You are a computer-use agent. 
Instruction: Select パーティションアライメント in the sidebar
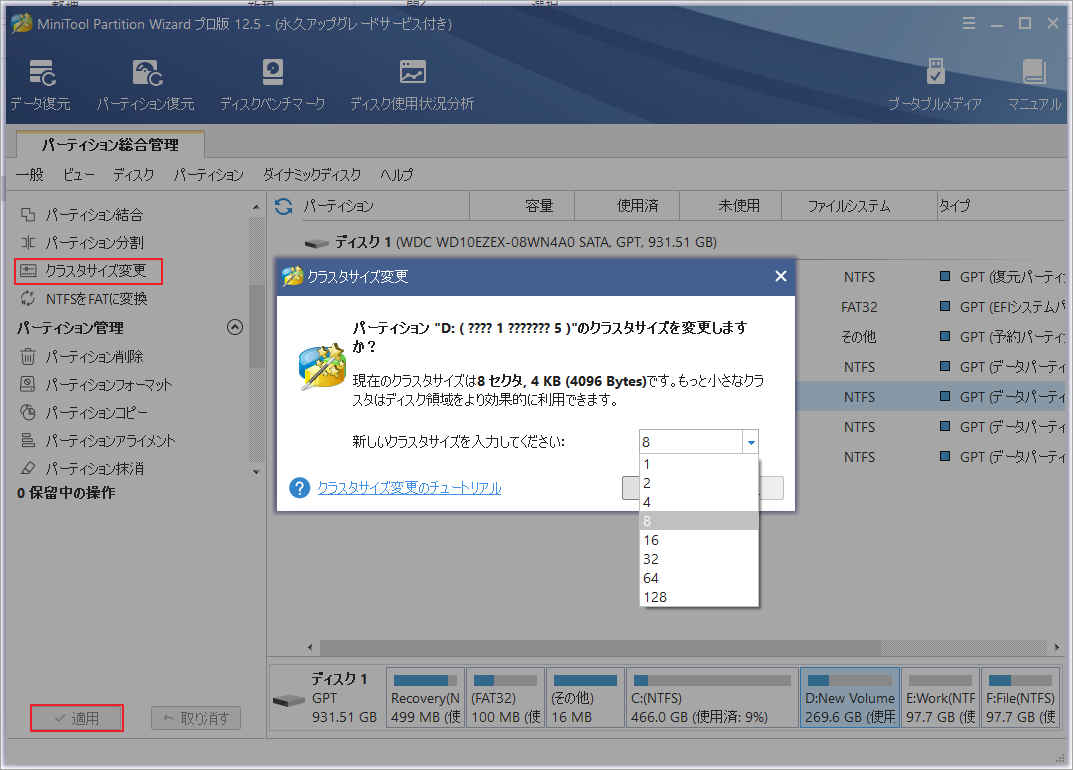click(97, 441)
